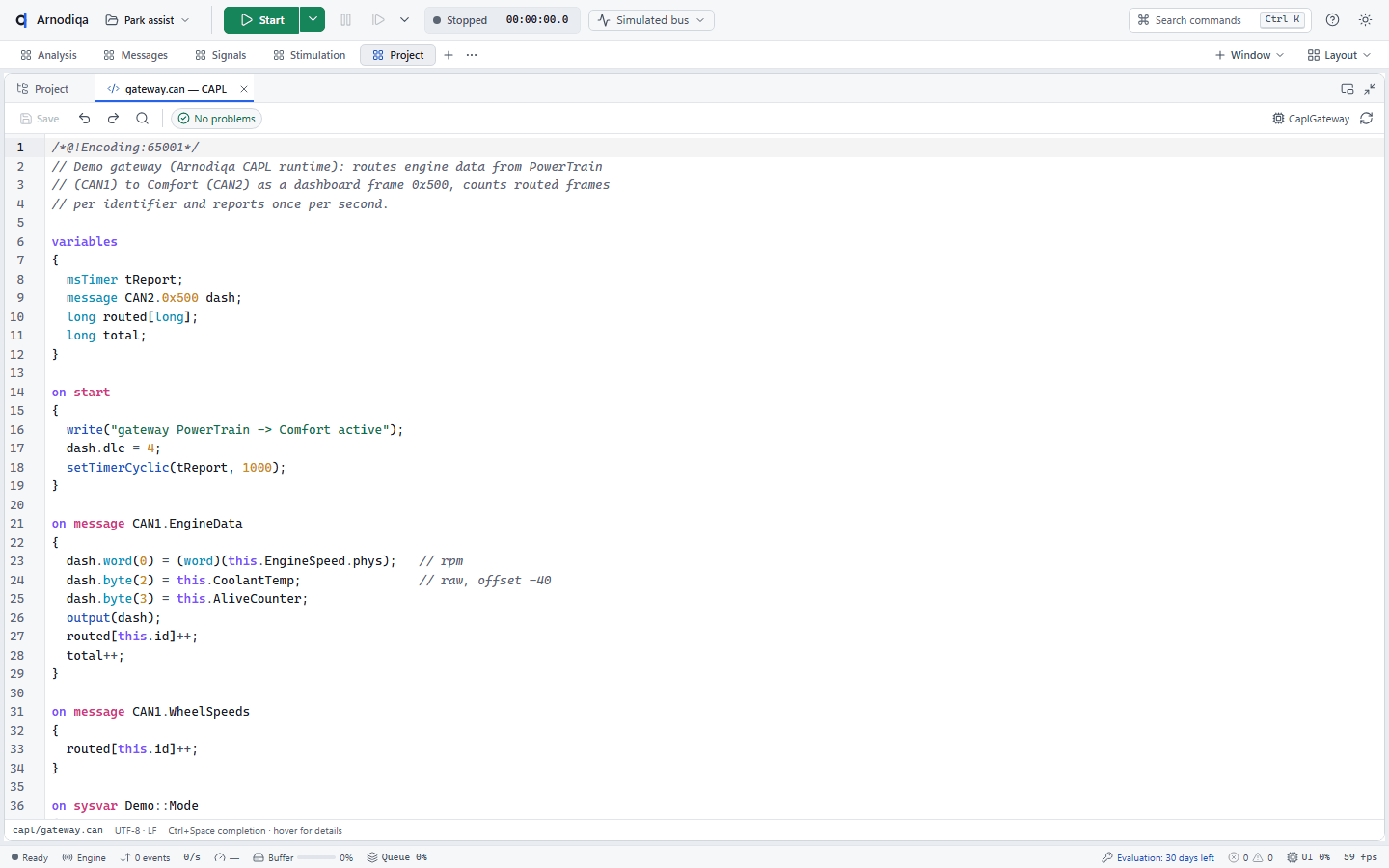Open the Evaluation: 30 days left link
Image resolution: width=1389 pixels, height=868 pixels.
1158,857
